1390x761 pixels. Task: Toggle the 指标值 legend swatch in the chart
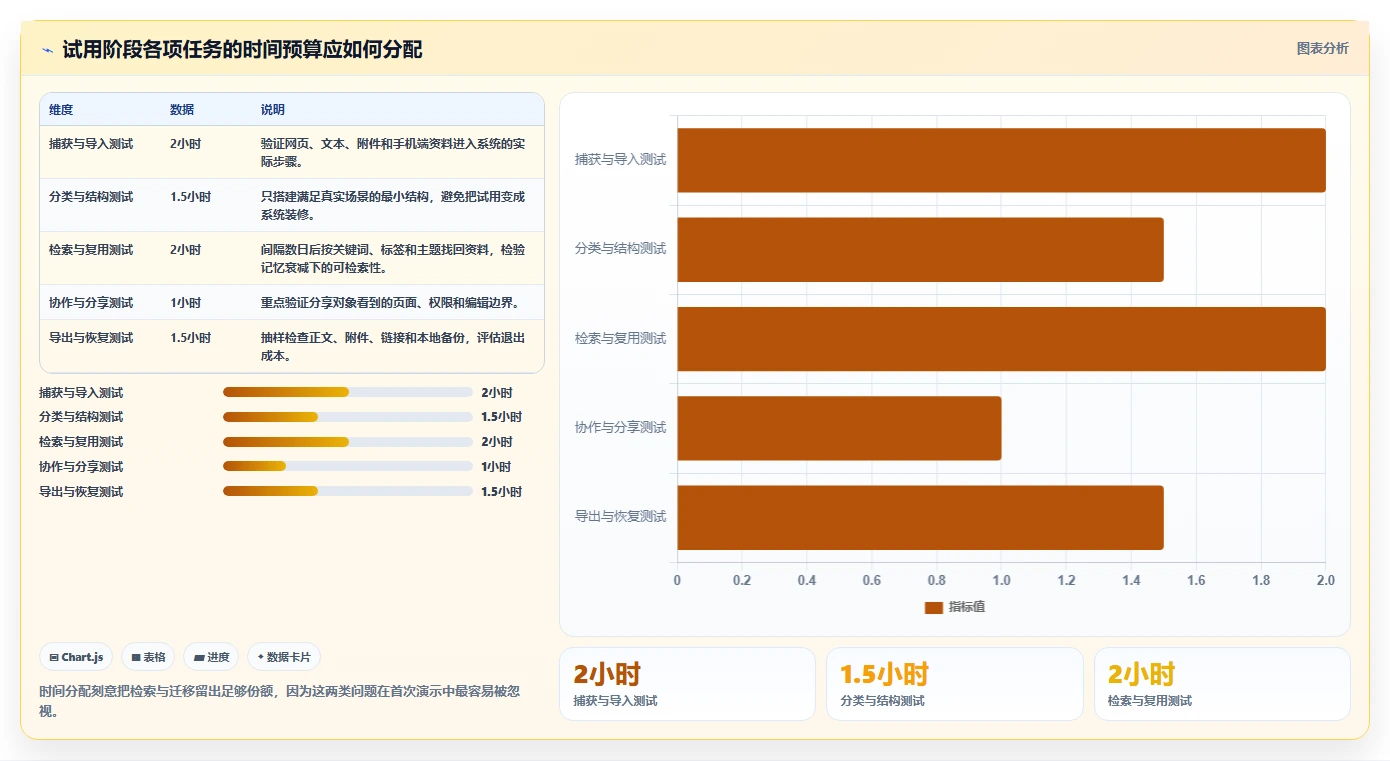click(934, 607)
